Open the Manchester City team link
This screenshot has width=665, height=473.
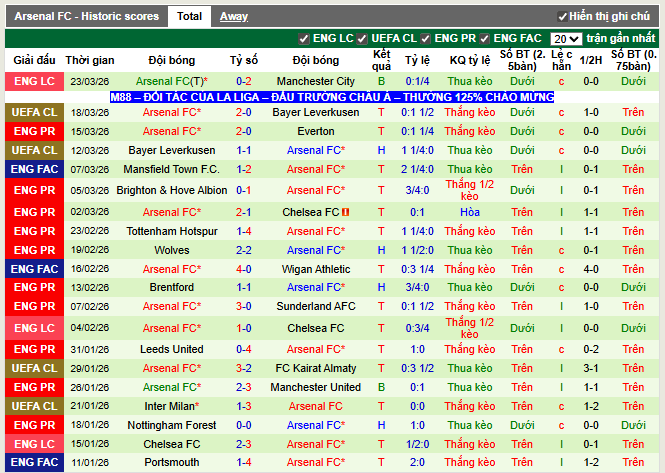click(315, 81)
